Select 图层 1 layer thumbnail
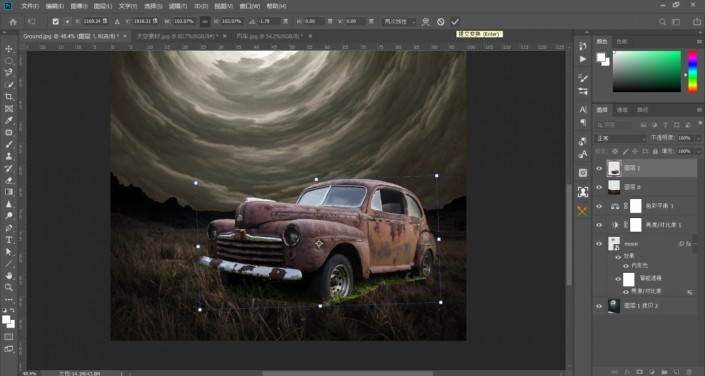The height and width of the screenshot is (376, 705). [614, 168]
